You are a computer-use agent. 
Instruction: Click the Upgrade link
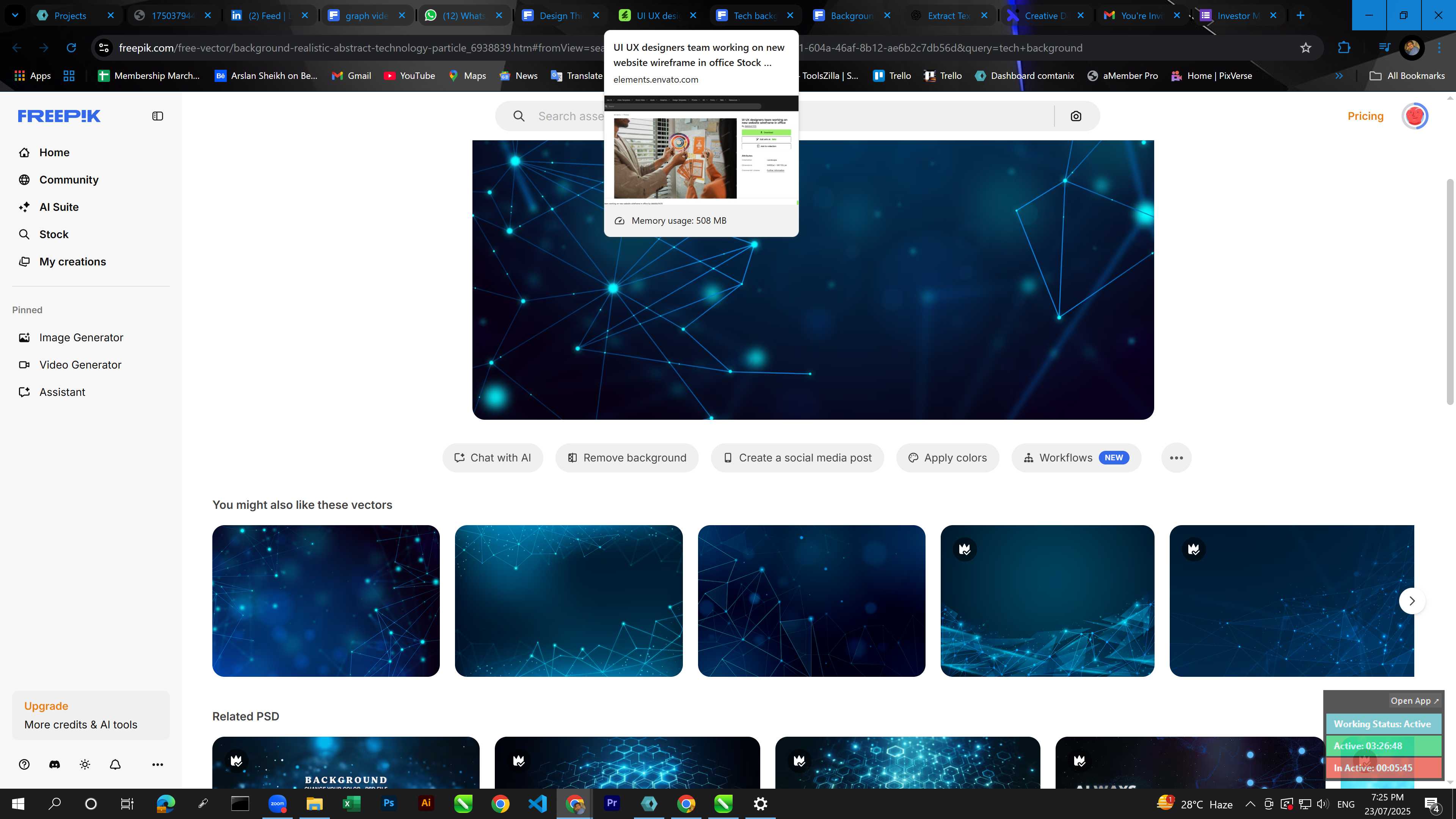coord(46,706)
